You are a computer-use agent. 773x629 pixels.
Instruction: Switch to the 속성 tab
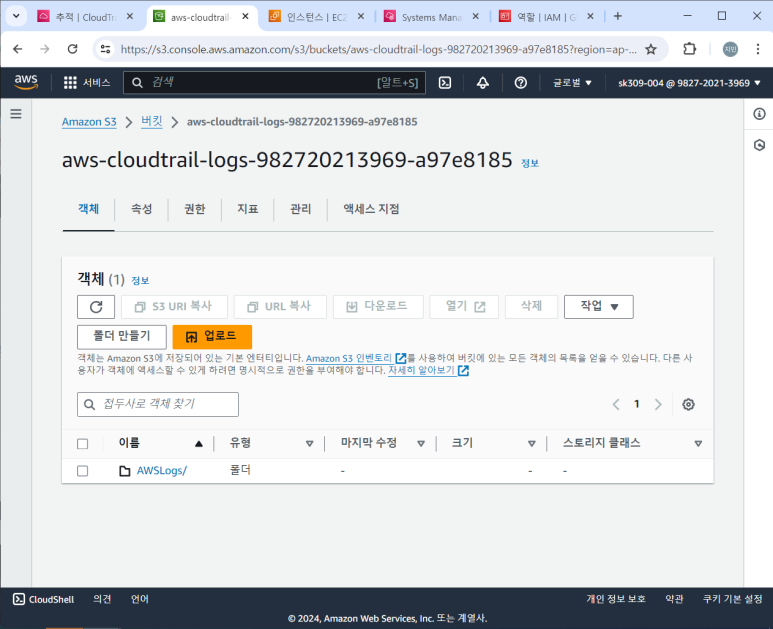(x=141, y=209)
